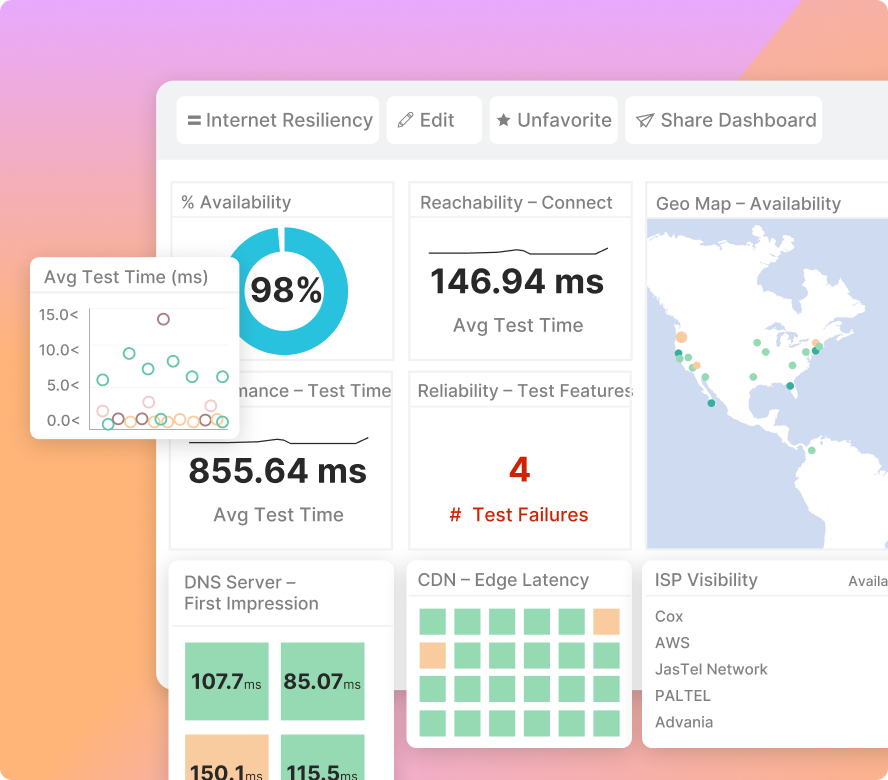The height and width of the screenshot is (780, 888).
Task: Click the orange top-right CDN latency cell
Action: (606, 621)
